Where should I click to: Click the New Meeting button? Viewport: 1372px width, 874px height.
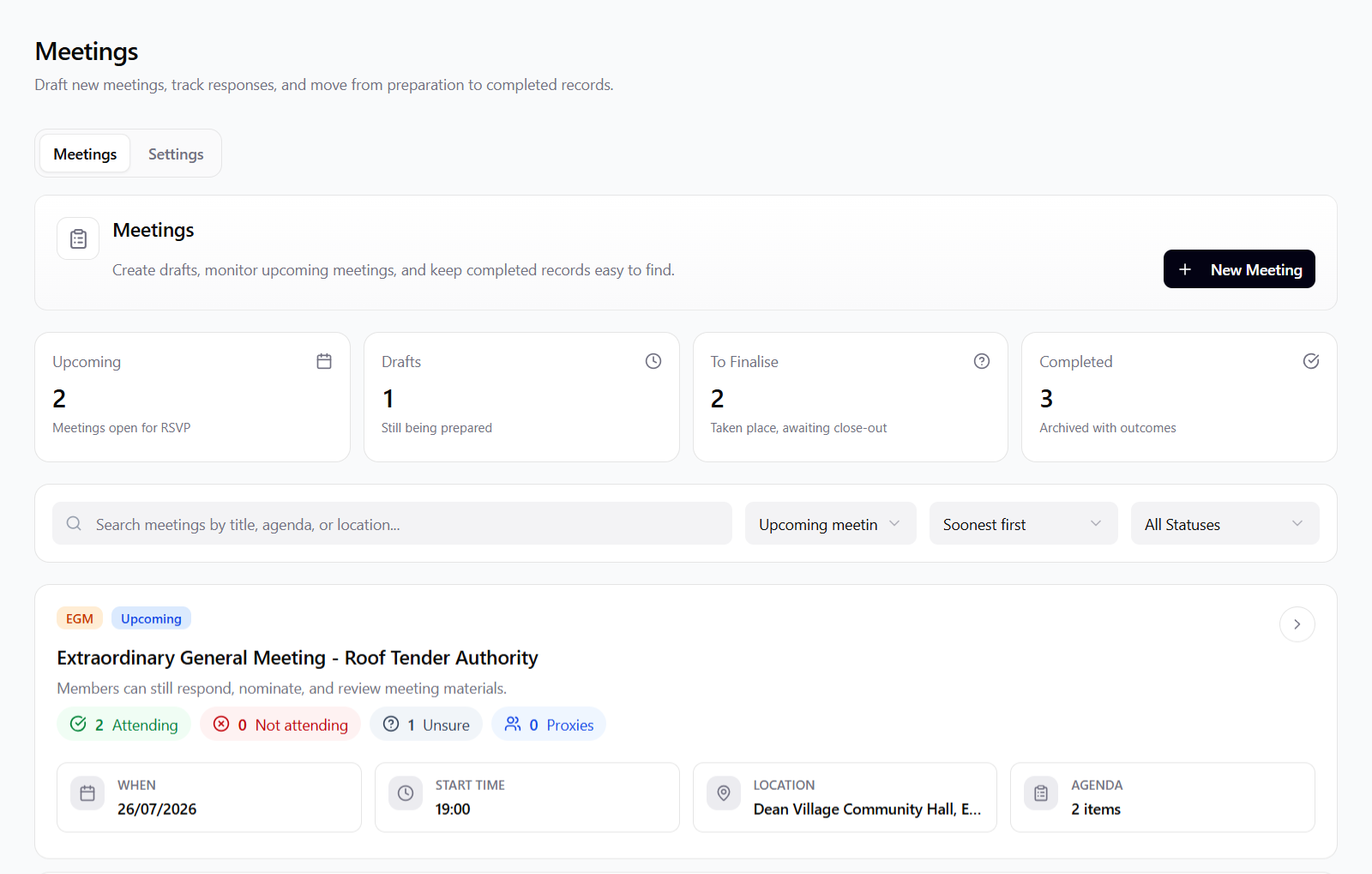tap(1239, 269)
